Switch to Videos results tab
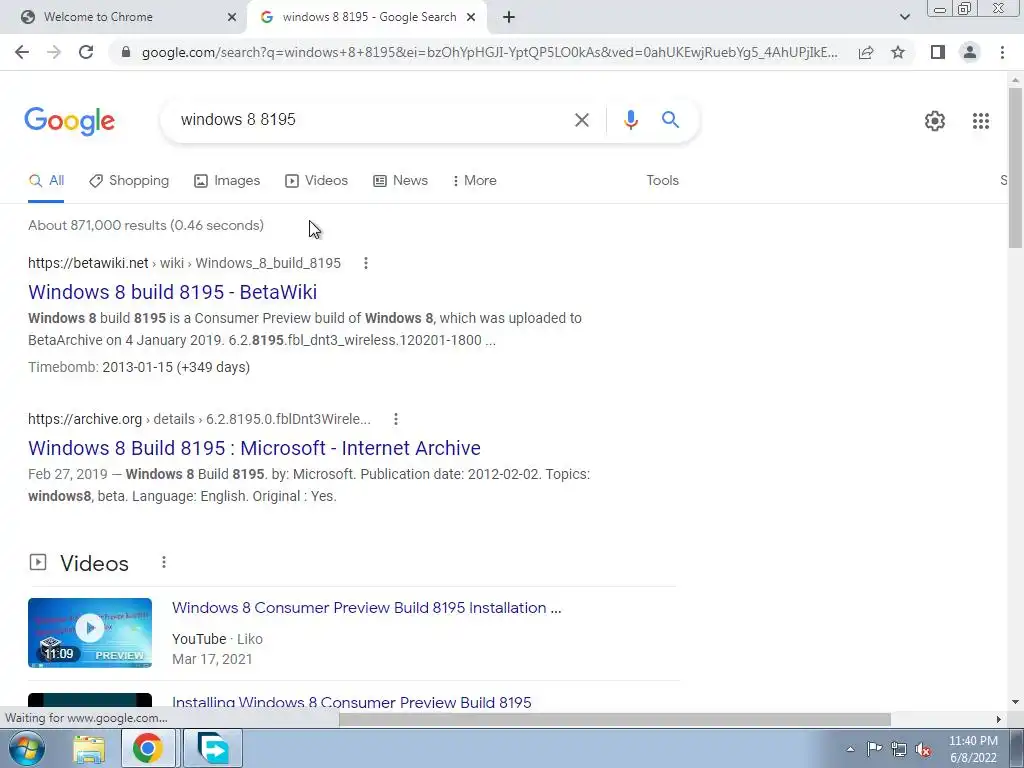The height and width of the screenshot is (768, 1024). (317, 181)
